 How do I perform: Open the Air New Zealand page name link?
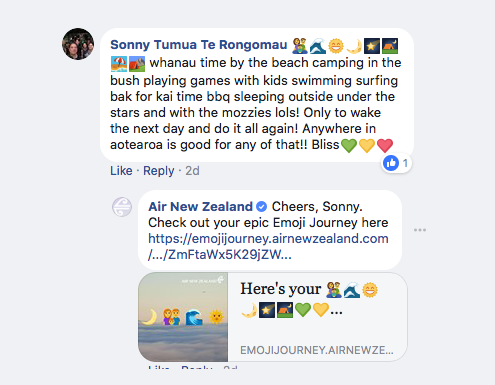click(x=200, y=207)
